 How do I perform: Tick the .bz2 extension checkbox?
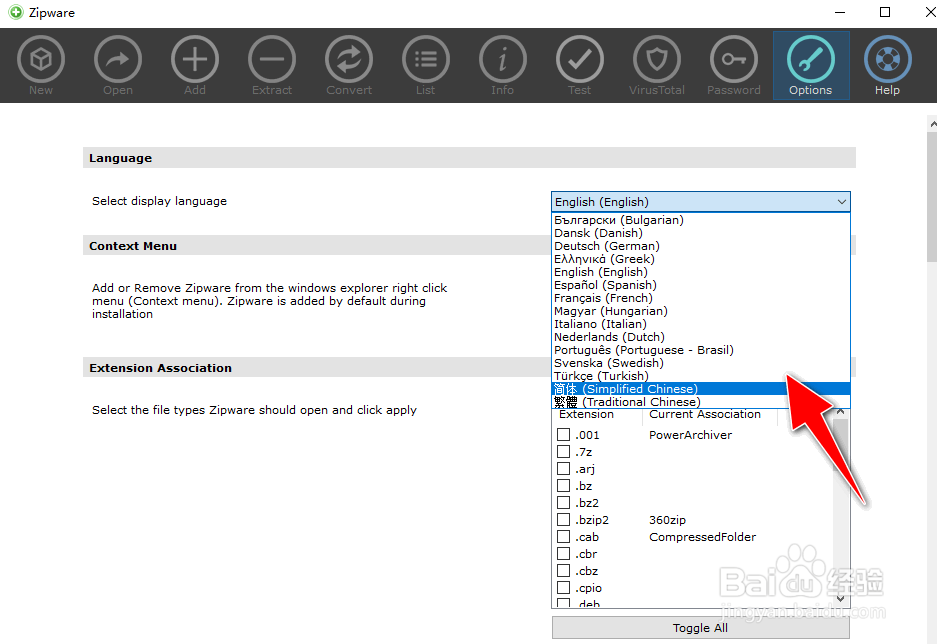[x=564, y=502]
